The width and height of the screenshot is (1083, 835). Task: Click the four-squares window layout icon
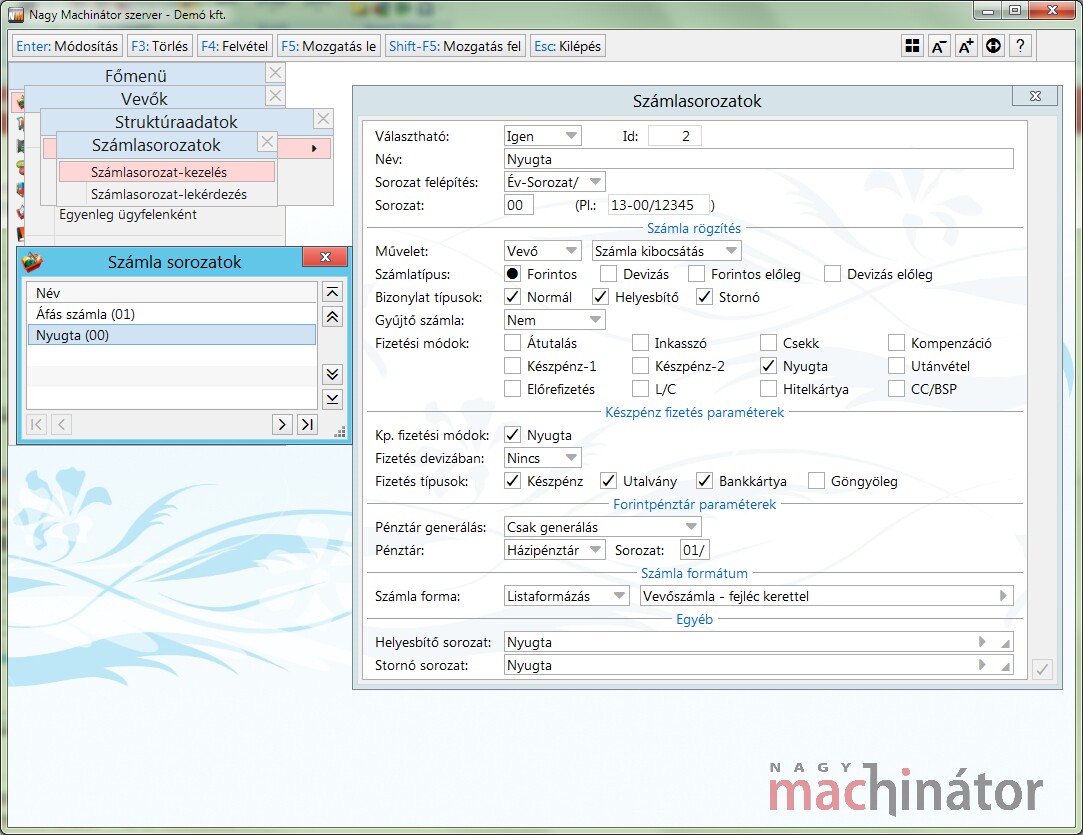tap(912, 46)
